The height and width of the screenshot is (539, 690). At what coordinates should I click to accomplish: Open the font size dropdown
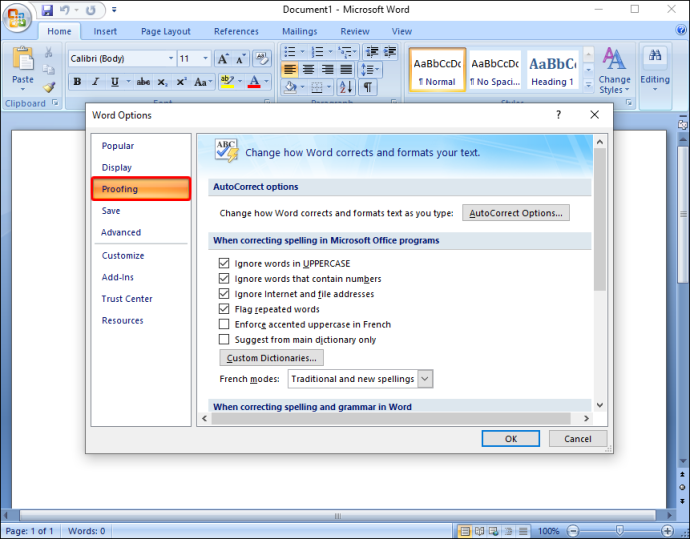pos(205,59)
